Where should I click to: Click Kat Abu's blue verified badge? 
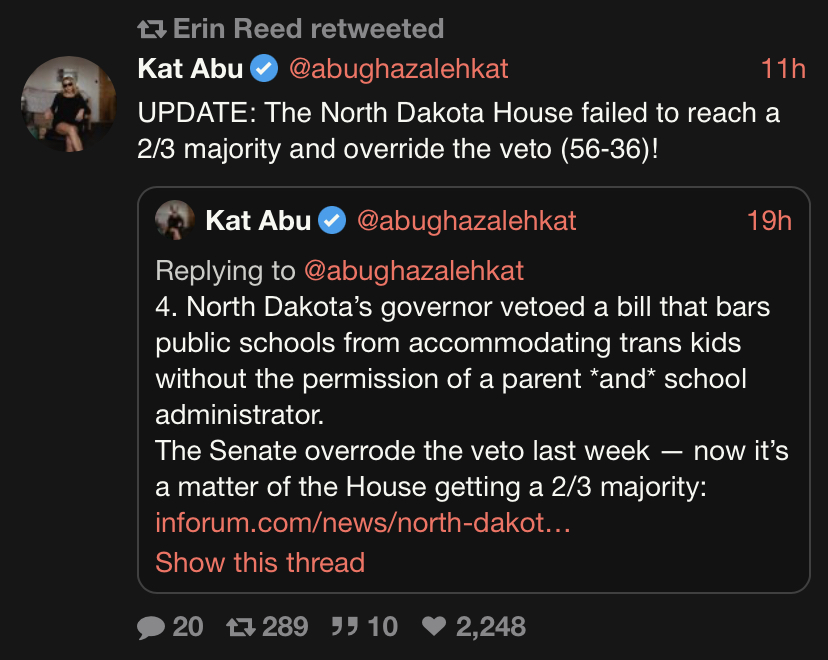pyautogui.click(x=263, y=69)
